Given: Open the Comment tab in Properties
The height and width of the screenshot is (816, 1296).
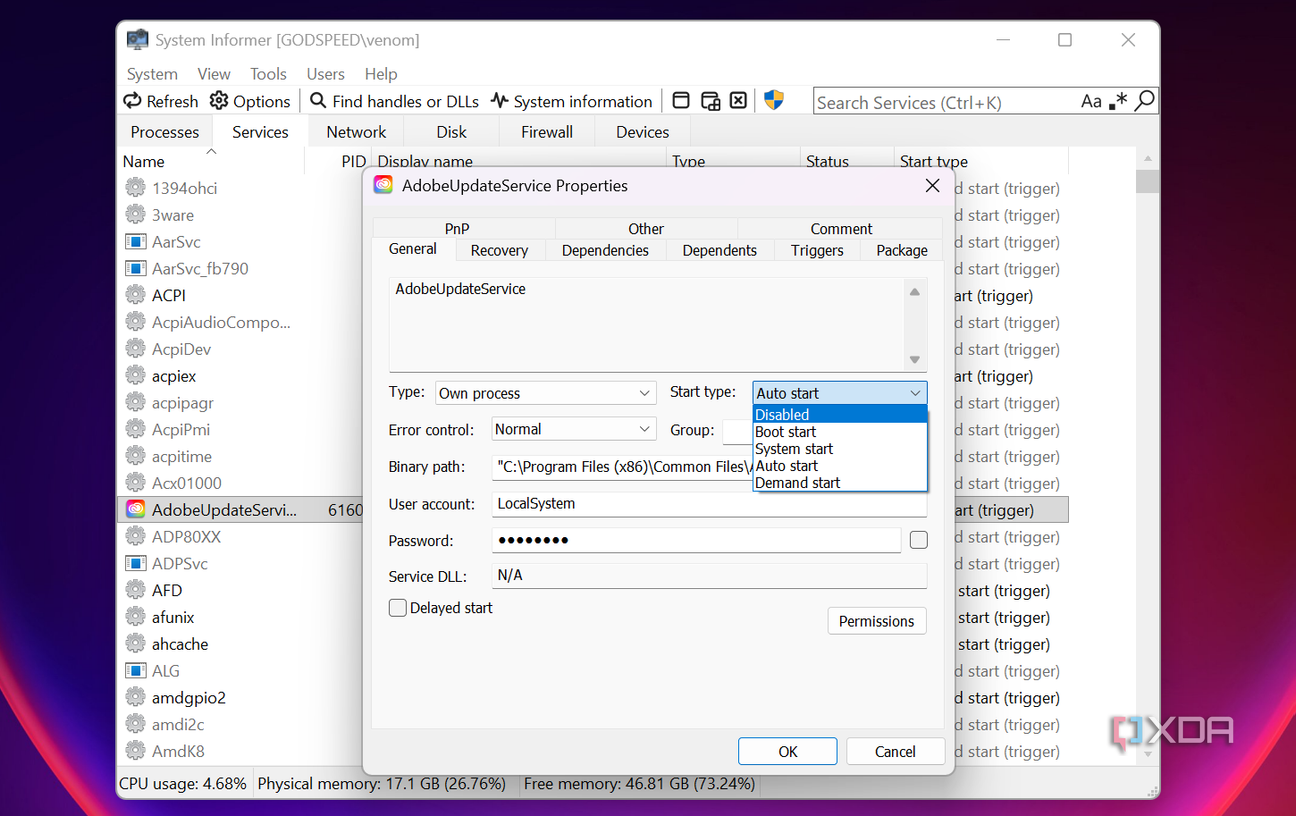Looking at the screenshot, I should pos(841,228).
